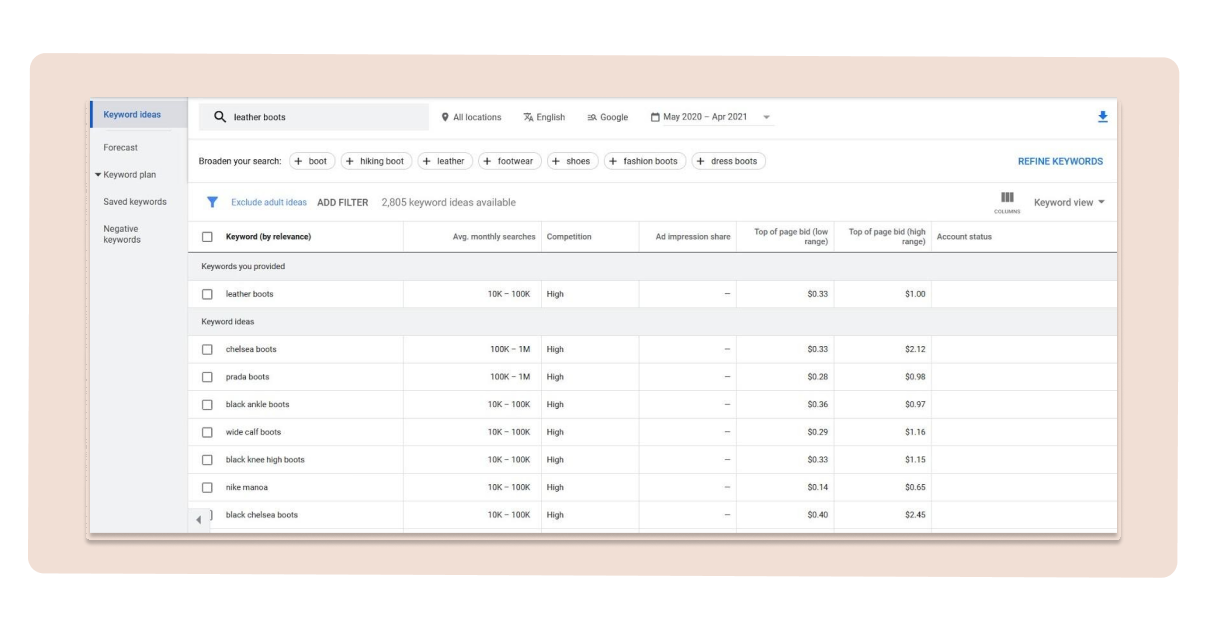Click the search magnifier icon

[x=220, y=117]
